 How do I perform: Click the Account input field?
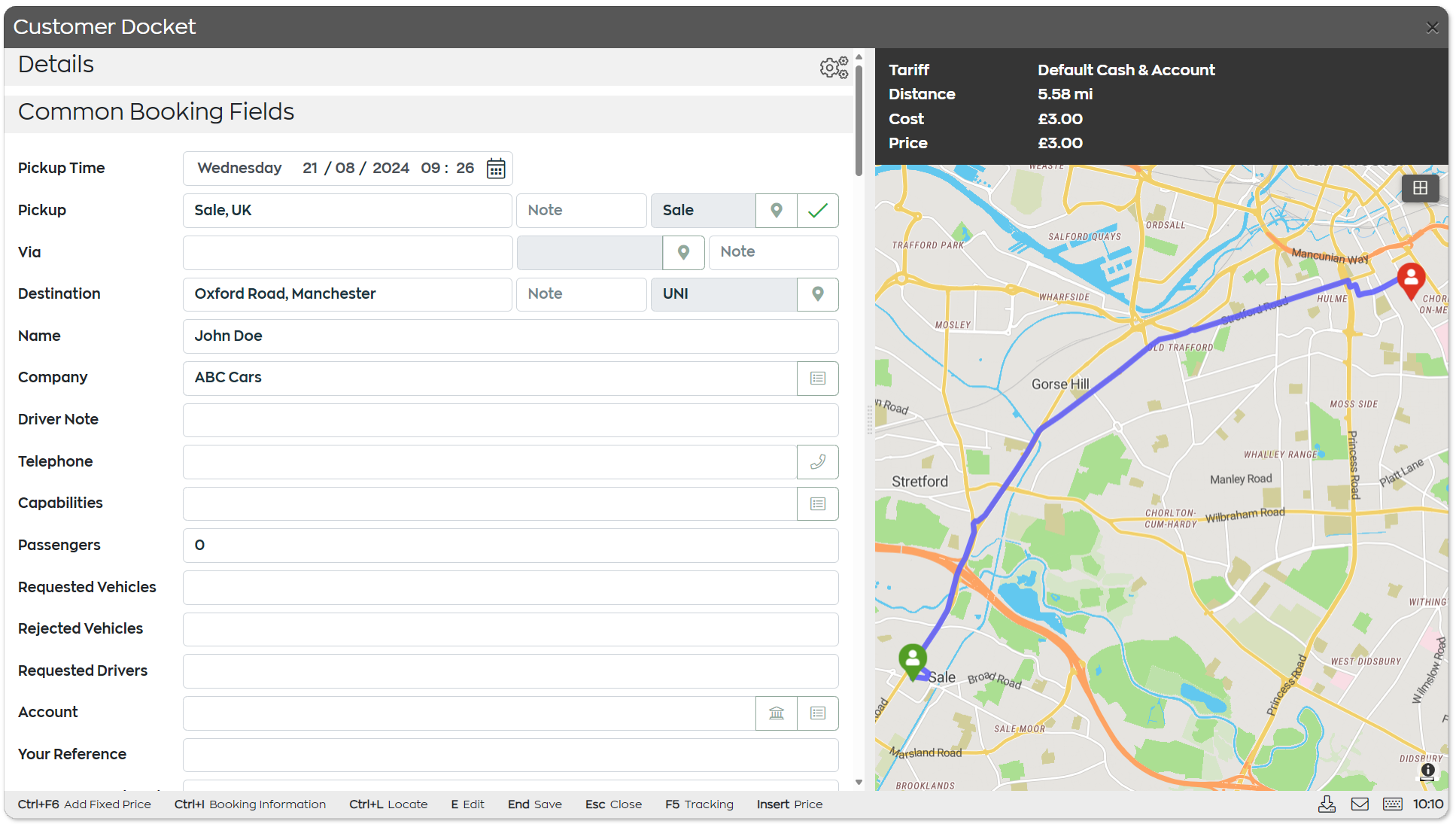click(x=470, y=713)
